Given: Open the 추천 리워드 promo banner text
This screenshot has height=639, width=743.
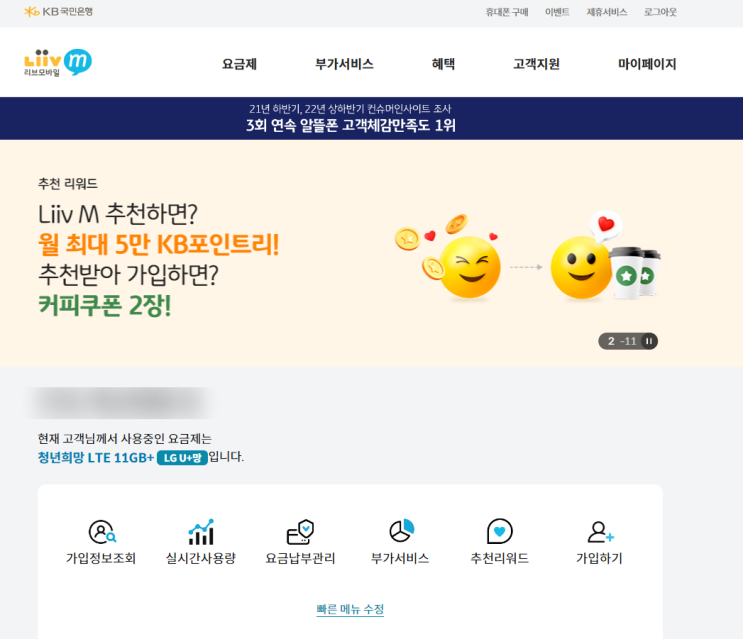Looking at the screenshot, I should (68, 184).
